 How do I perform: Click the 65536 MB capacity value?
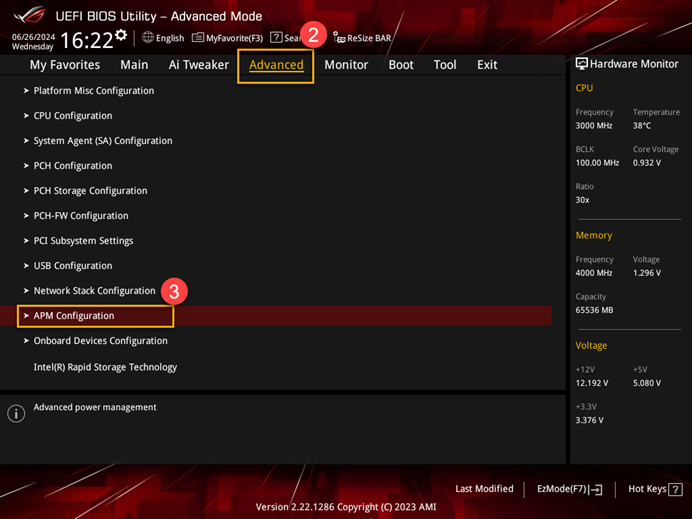pos(594,310)
